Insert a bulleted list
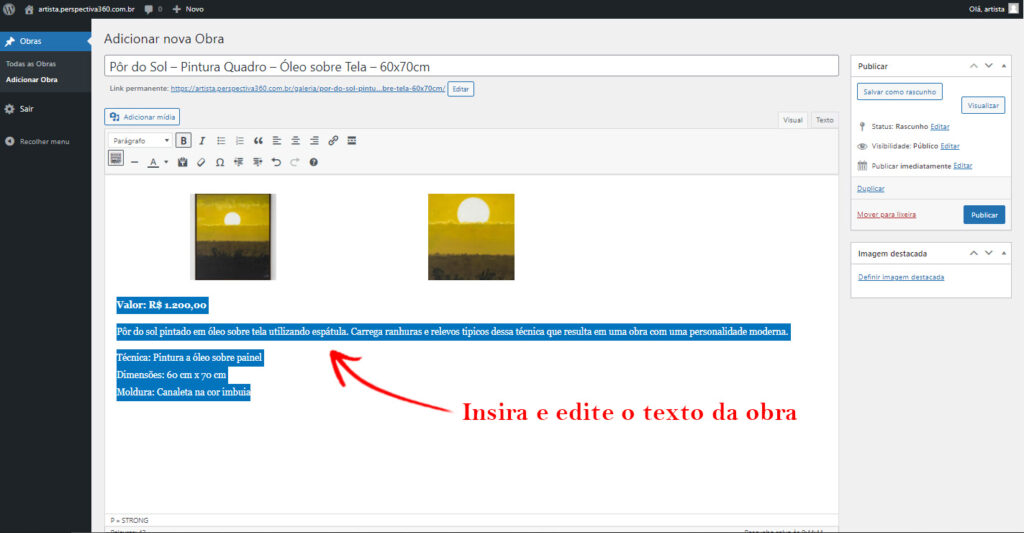The width and height of the screenshot is (1024, 533). tap(221, 140)
